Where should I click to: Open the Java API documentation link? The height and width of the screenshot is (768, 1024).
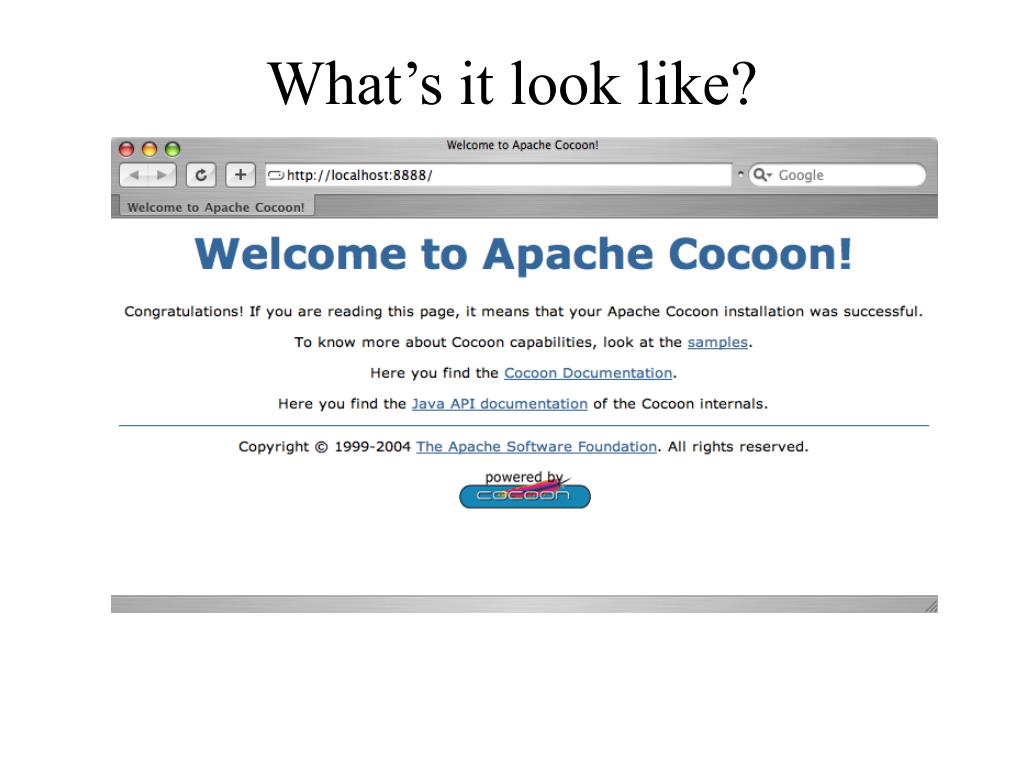tap(500, 404)
